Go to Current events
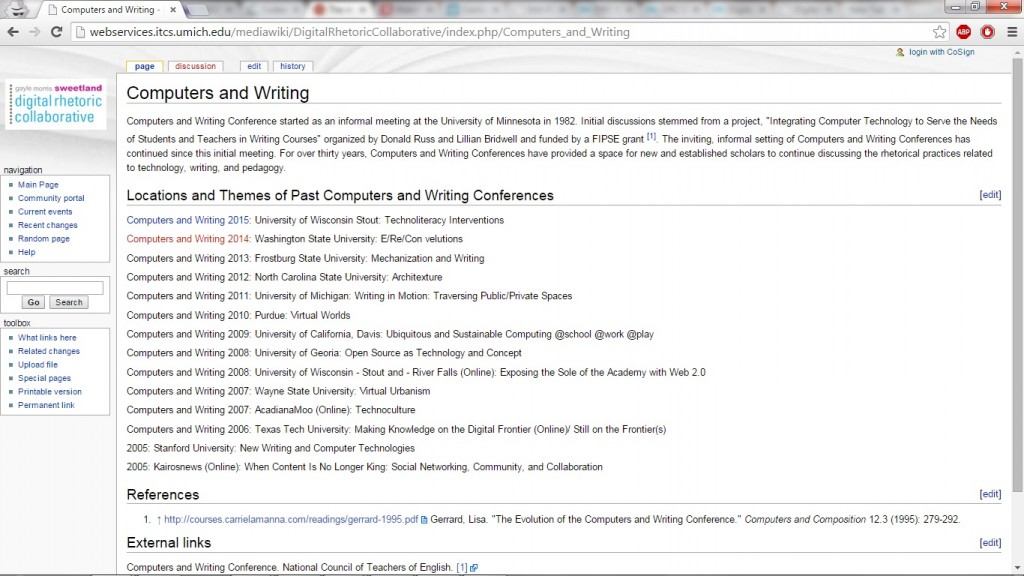This screenshot has height=576, width=1024. pyautogui.click(x=45, y=212)
